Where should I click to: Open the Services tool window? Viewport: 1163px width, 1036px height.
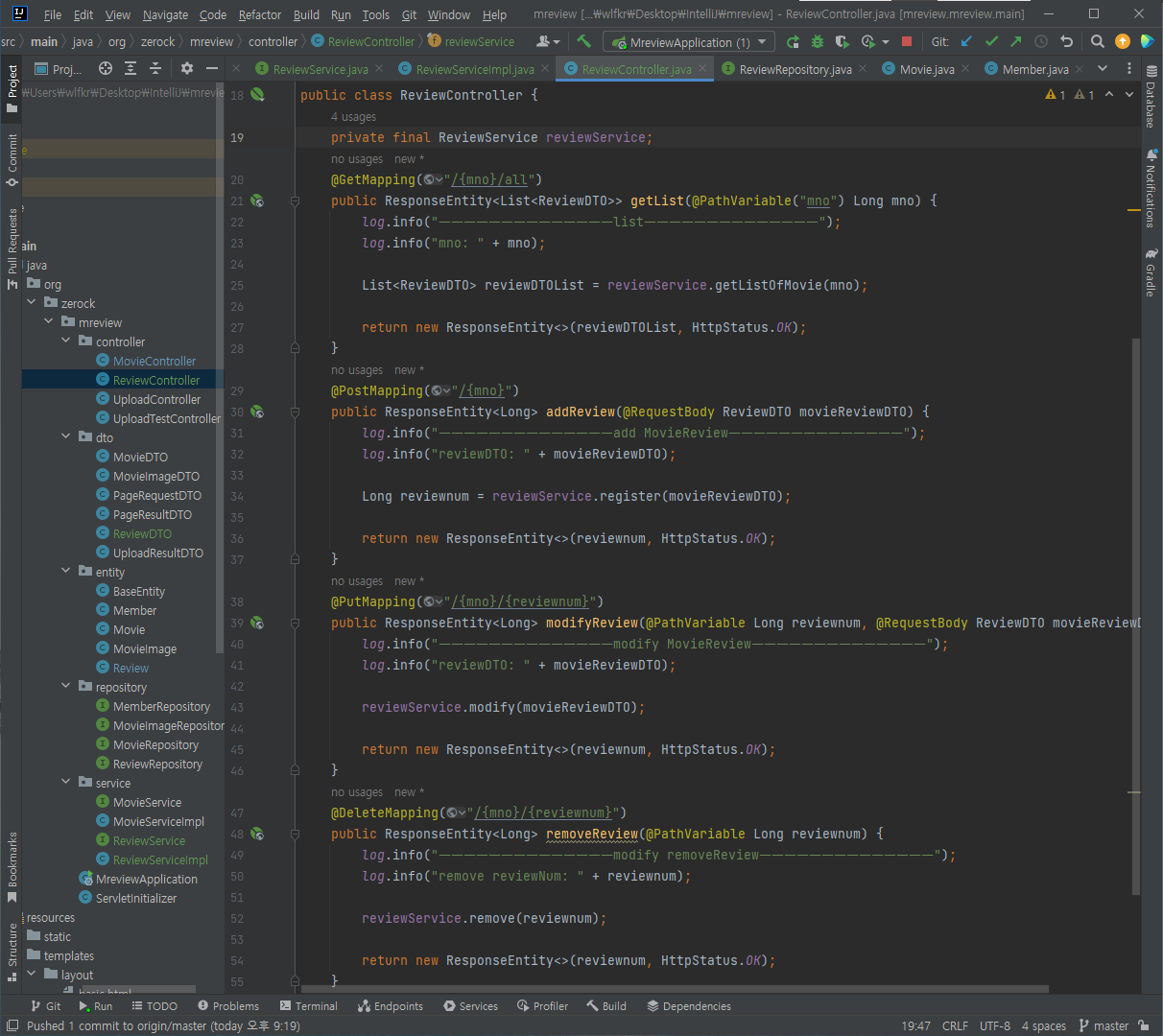[x=471, y=1006]
